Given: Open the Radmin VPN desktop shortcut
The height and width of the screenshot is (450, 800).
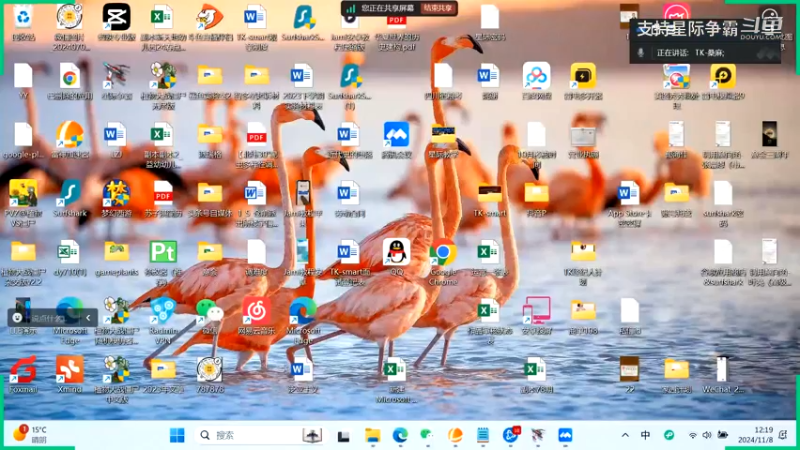Looking at the screenshot, I should point(163,311).
